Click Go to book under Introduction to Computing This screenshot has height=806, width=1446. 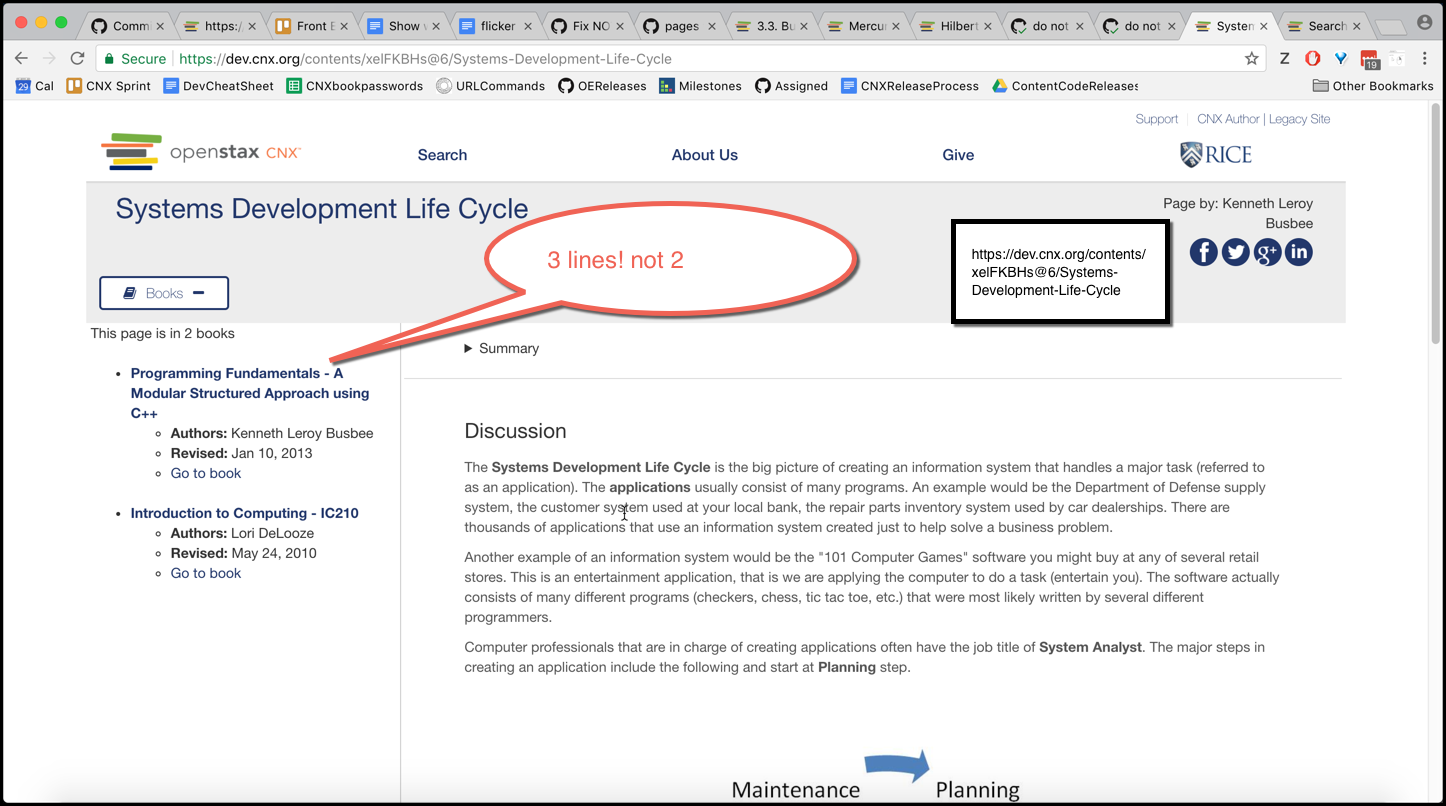click(x=205, y=572)
